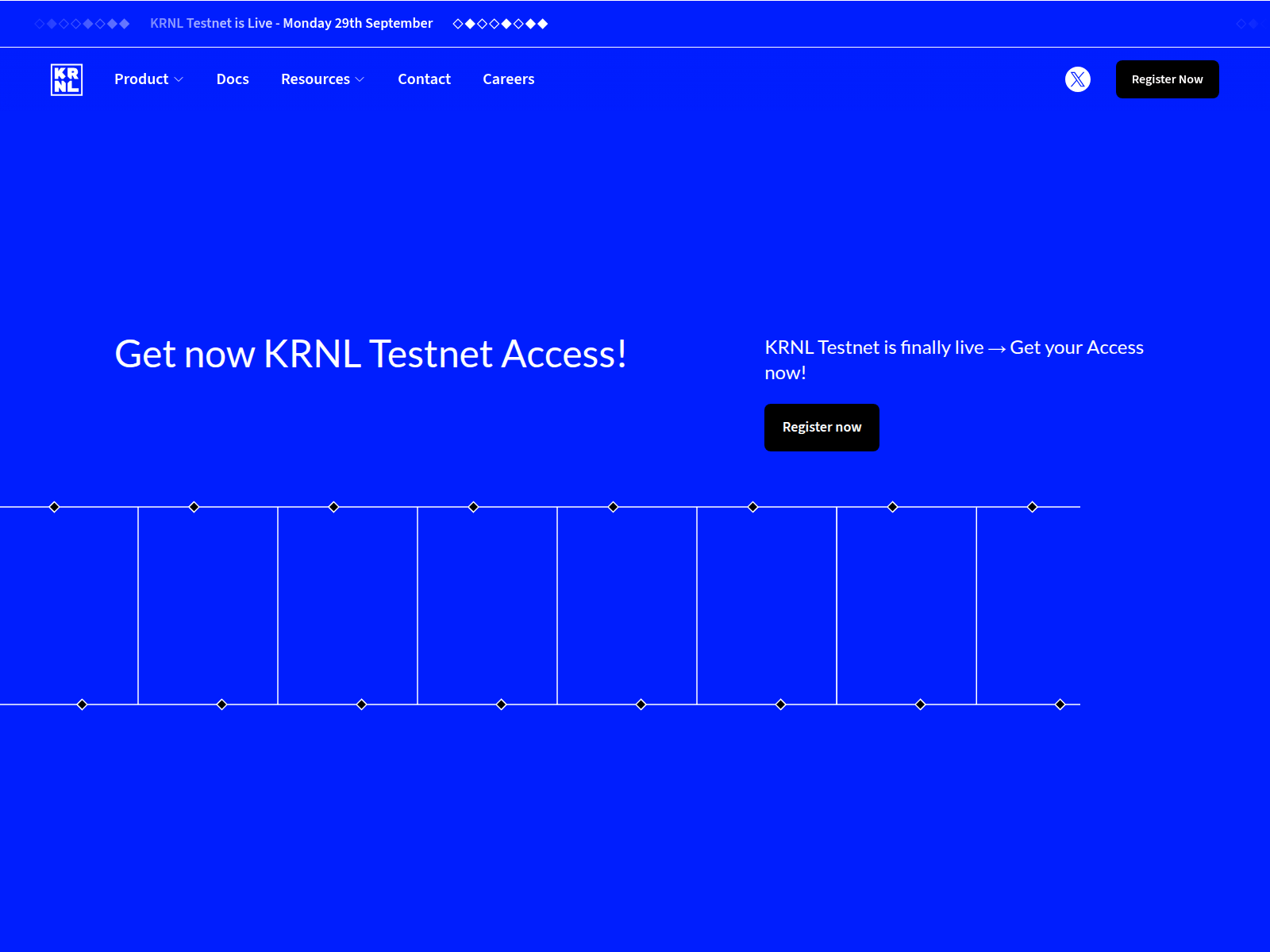Select the 'Get now KRNL Testnet Access!' heading

[x=371, y=355]
